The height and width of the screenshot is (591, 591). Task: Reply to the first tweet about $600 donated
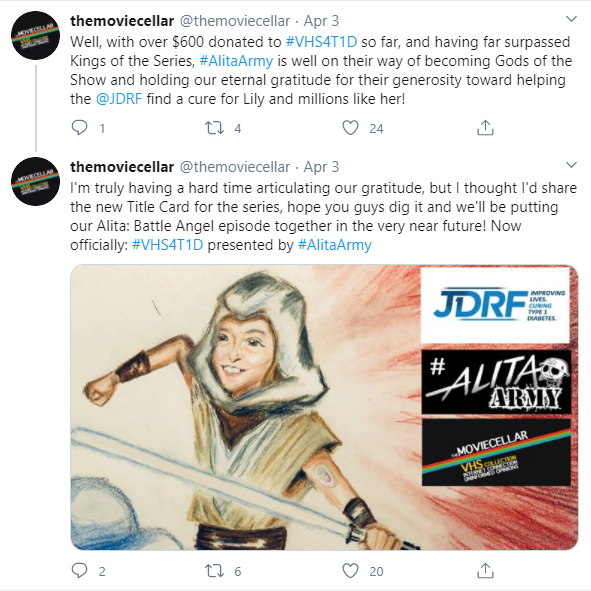pos(80,128)
